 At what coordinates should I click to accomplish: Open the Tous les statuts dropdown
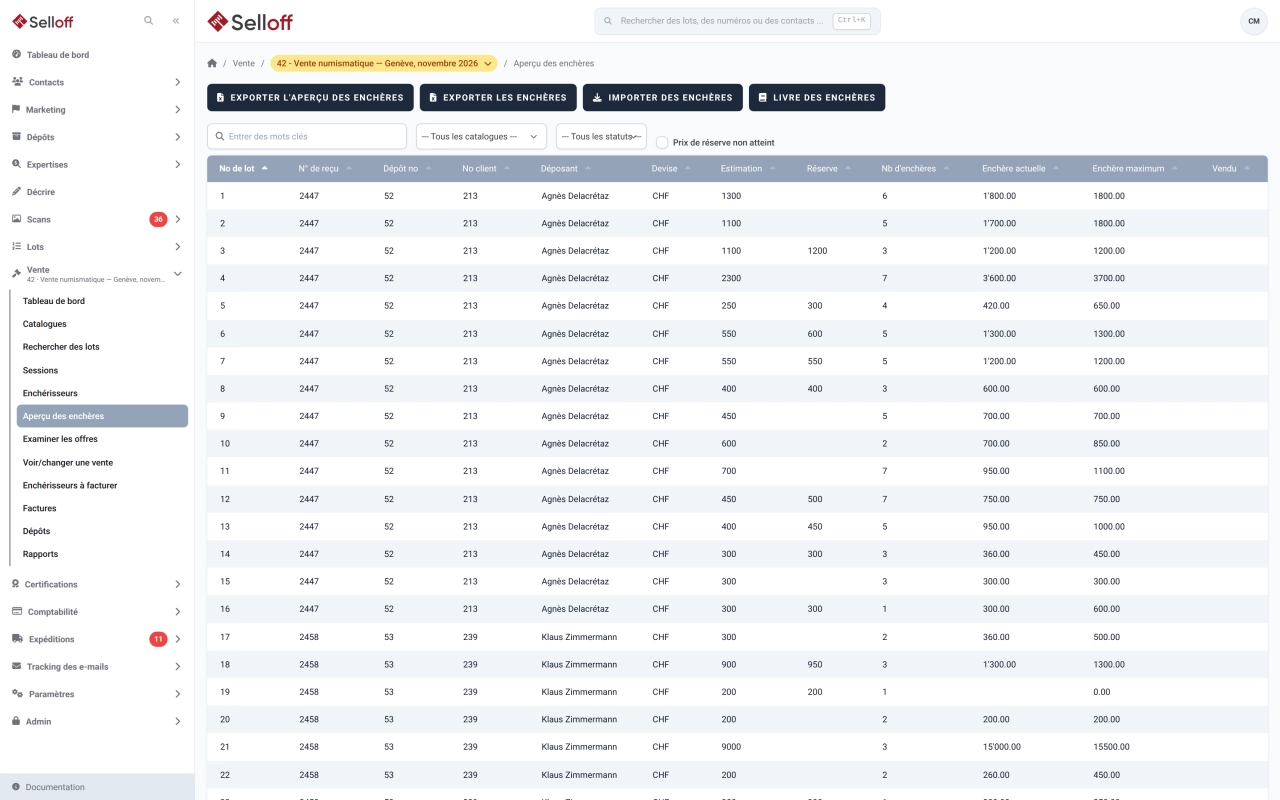(601, 136)
